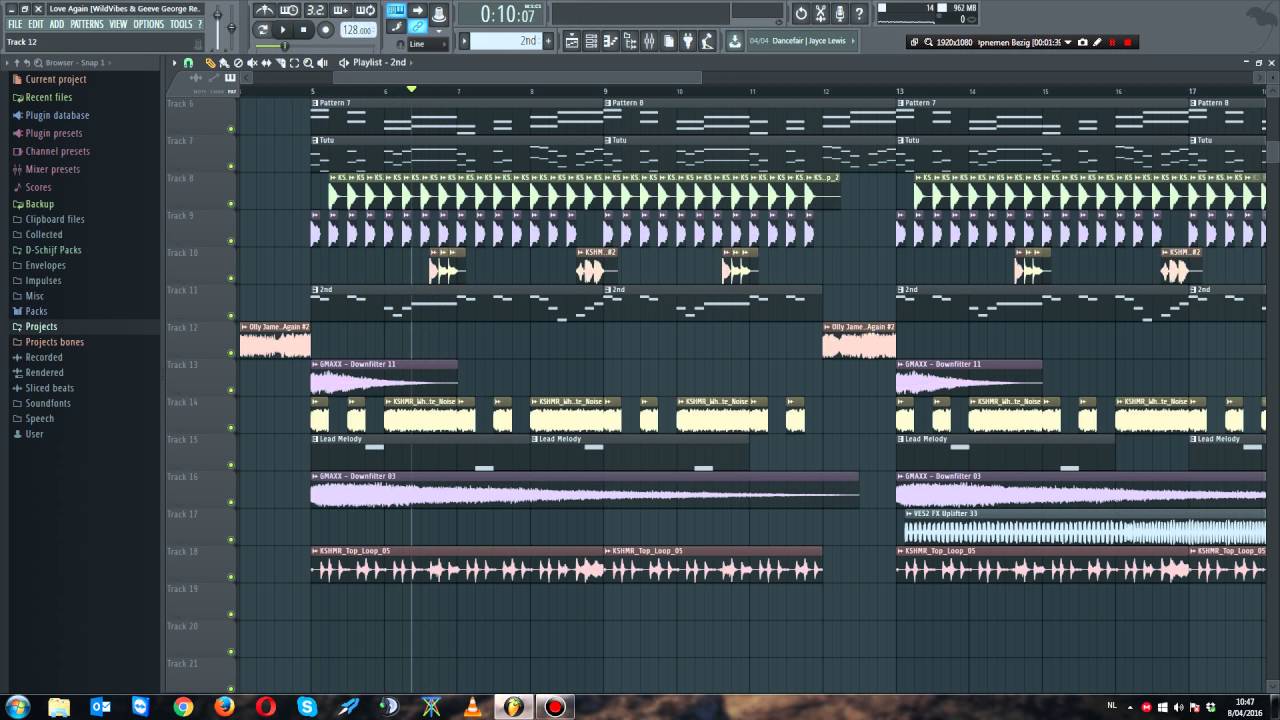Open the help question mark icon

858,13
